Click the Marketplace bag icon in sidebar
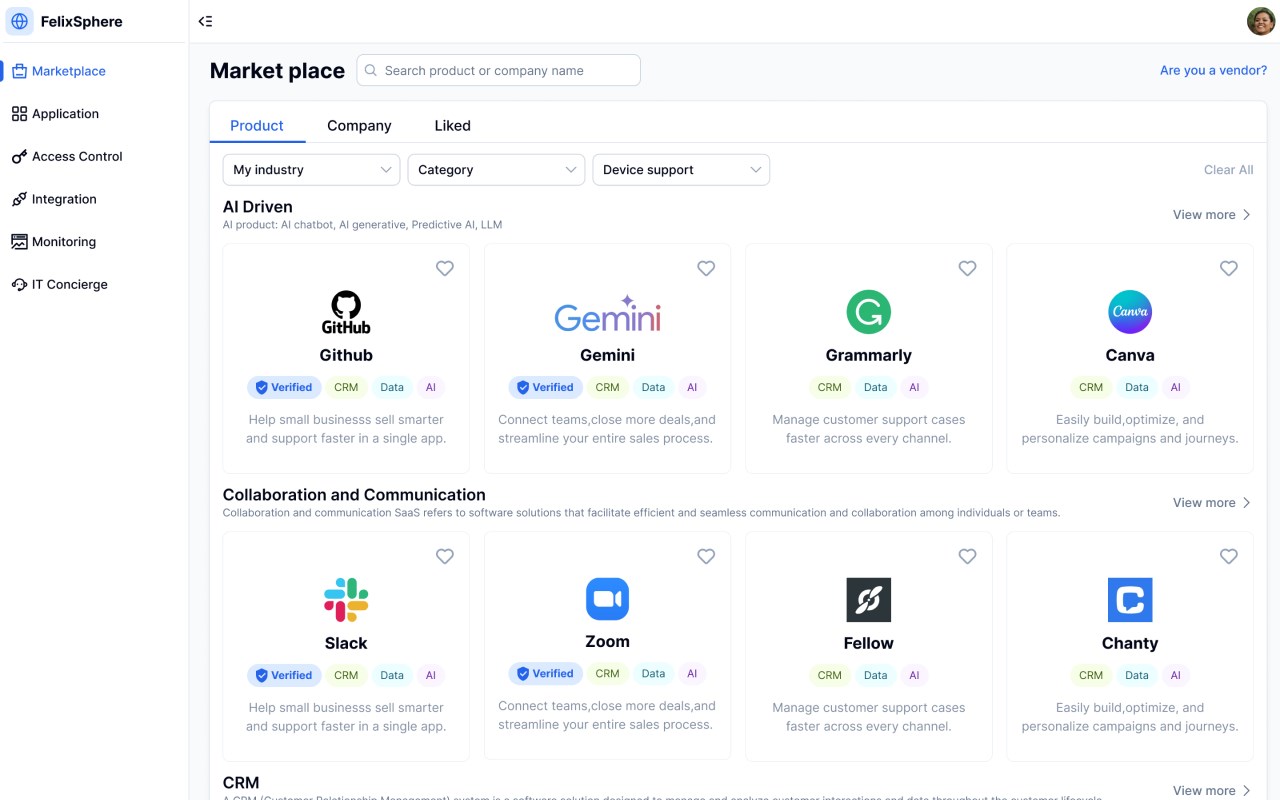The height and width of the screenshot is (800, 1280). pos(19,71)
